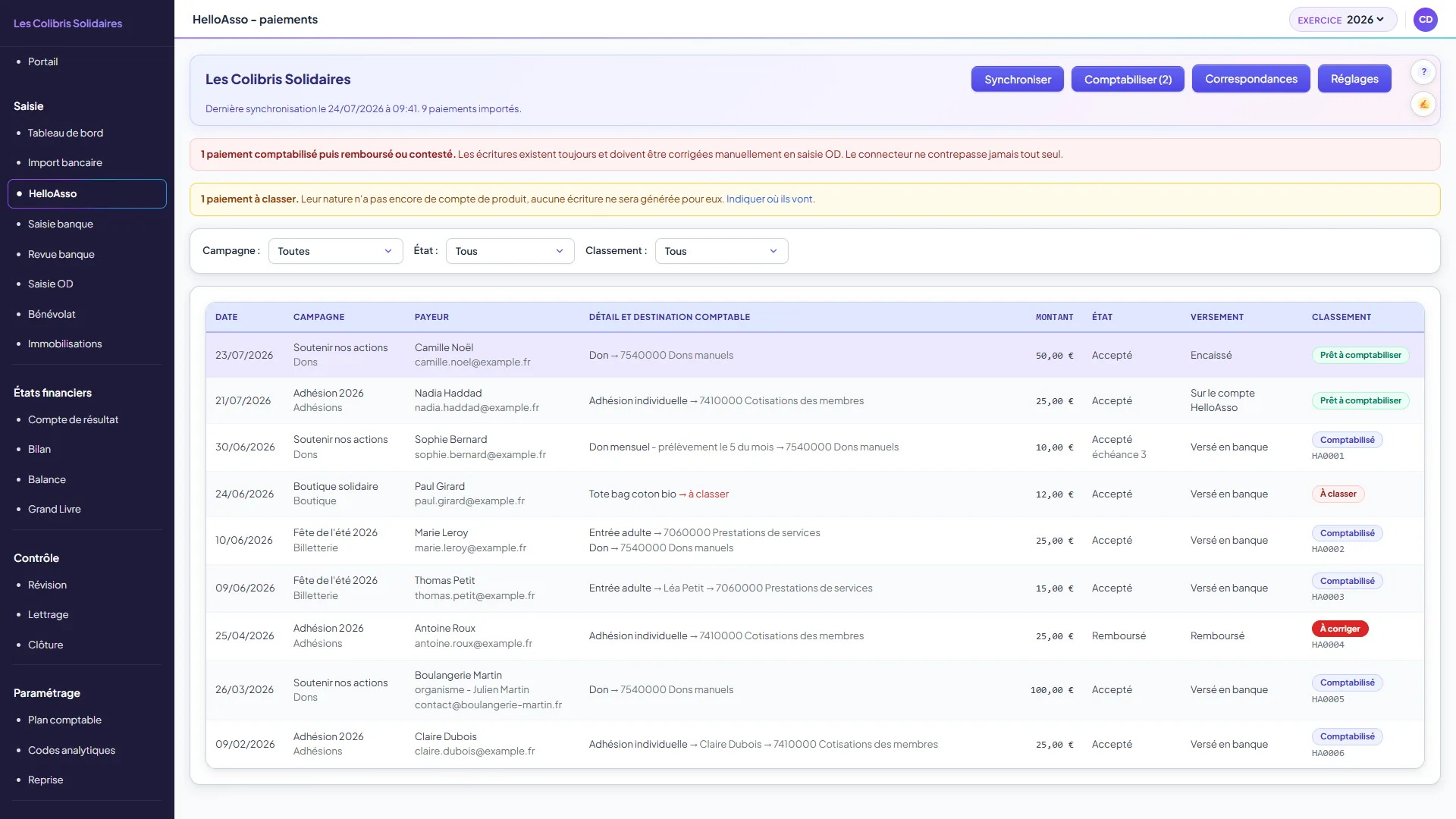Expand the État filter dropdown

(510, 251)
